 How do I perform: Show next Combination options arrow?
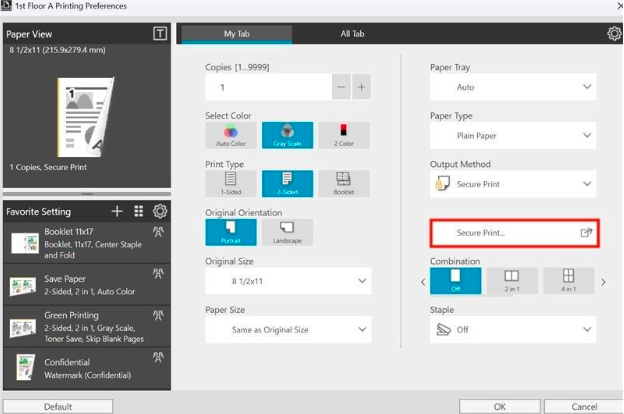603,282
